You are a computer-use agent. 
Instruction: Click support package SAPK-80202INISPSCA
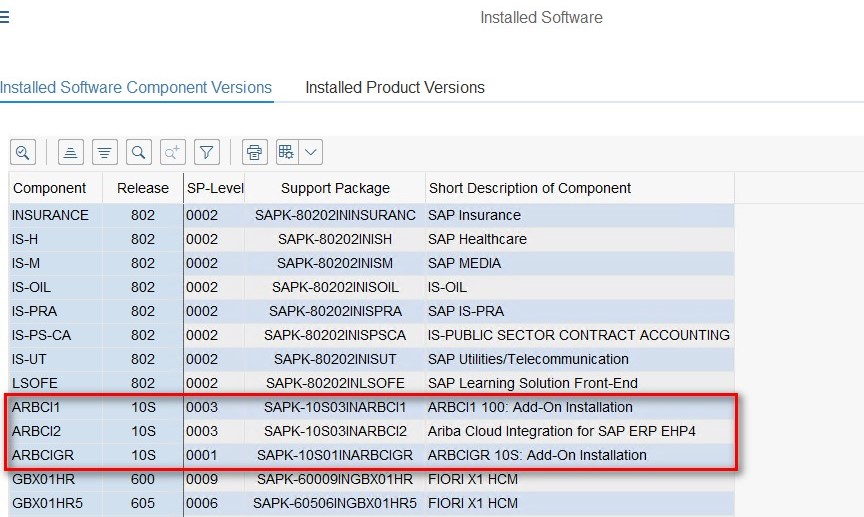tap(335, 335)
